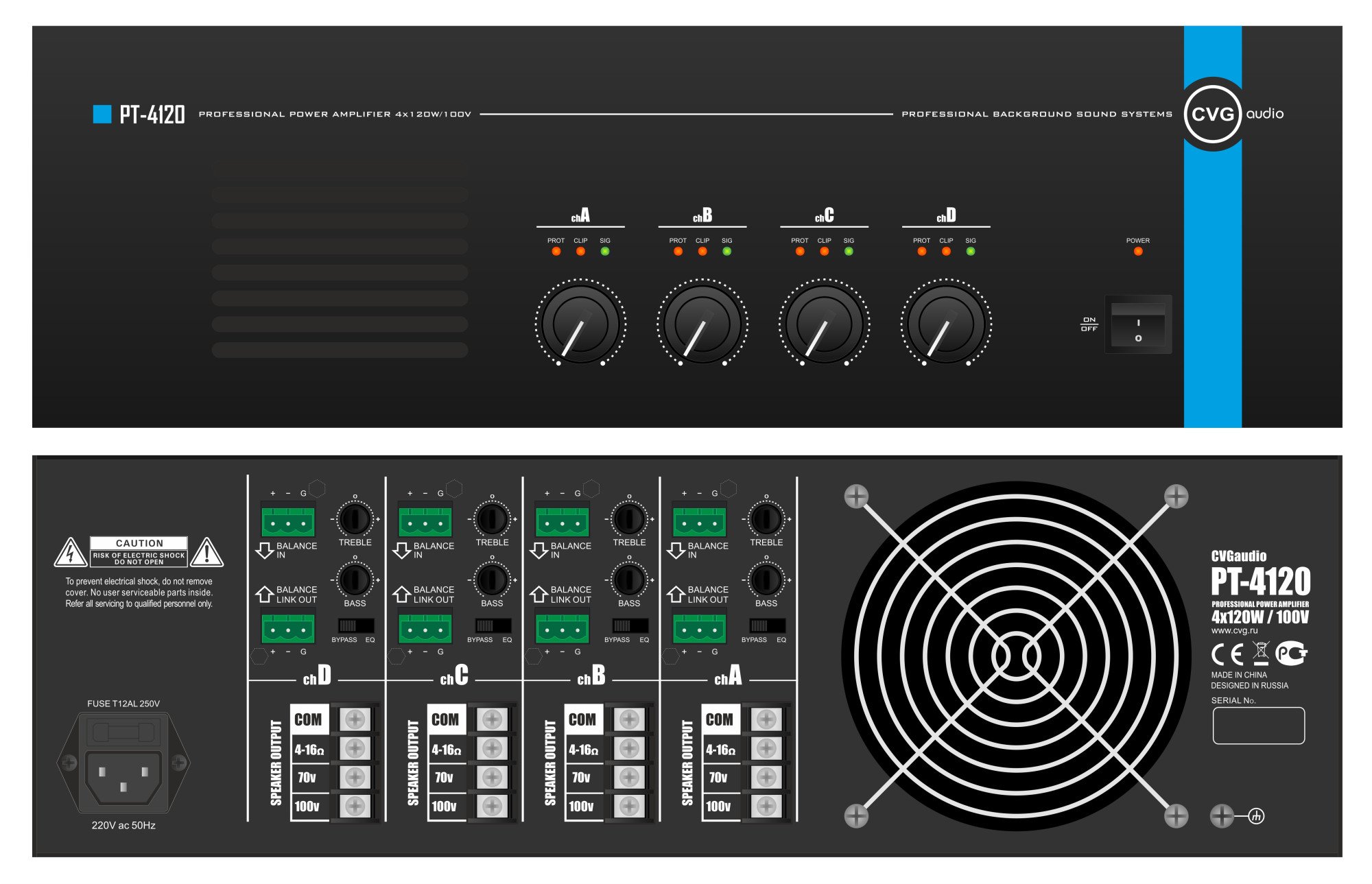
Task: Click the chA 100v speaker screw terminal
Action: (x=766, y=806)
